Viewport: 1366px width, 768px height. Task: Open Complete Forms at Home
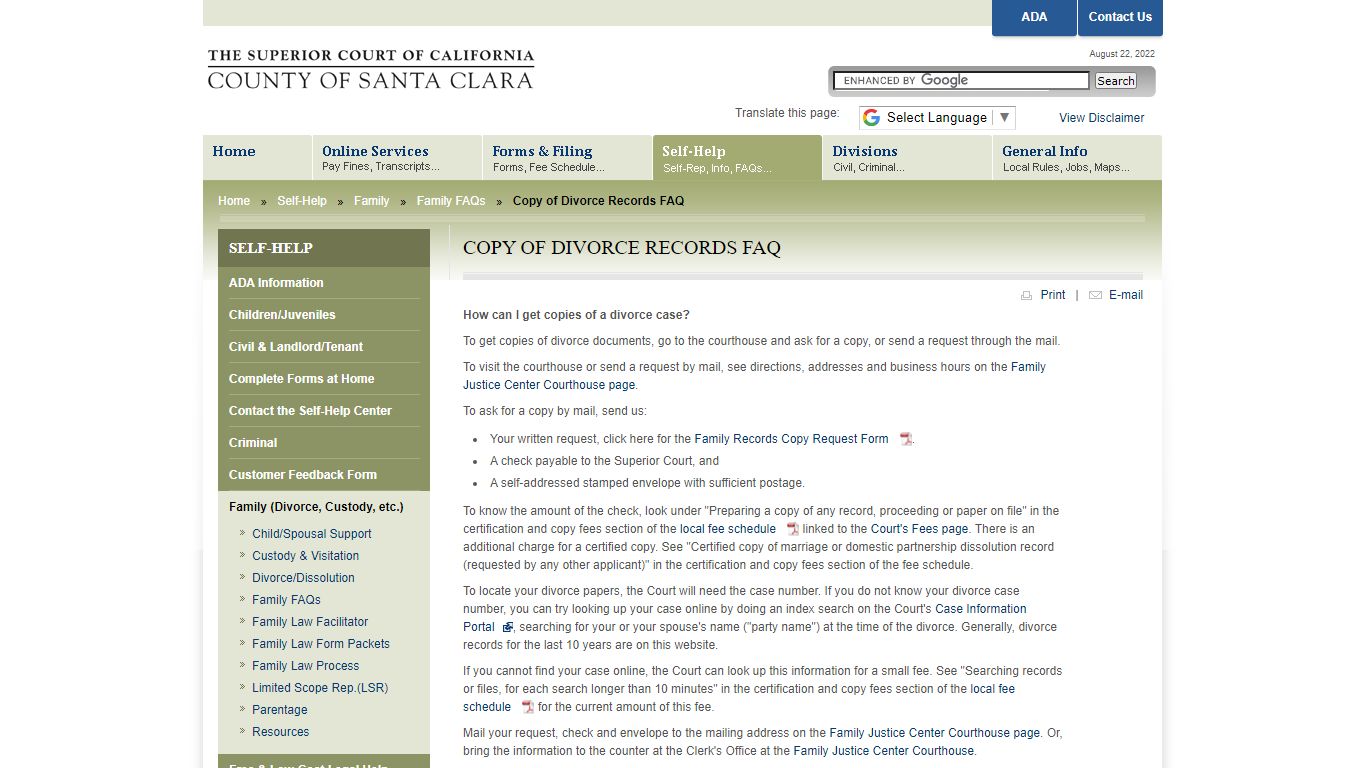tap(324, 379)
